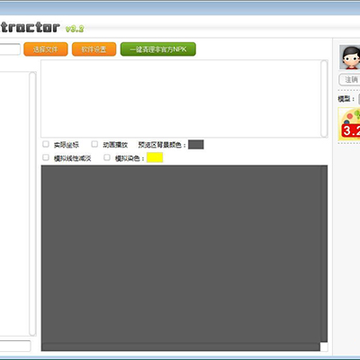
Task: Click green 一键清理非官方NPK button
Action: 158,49
